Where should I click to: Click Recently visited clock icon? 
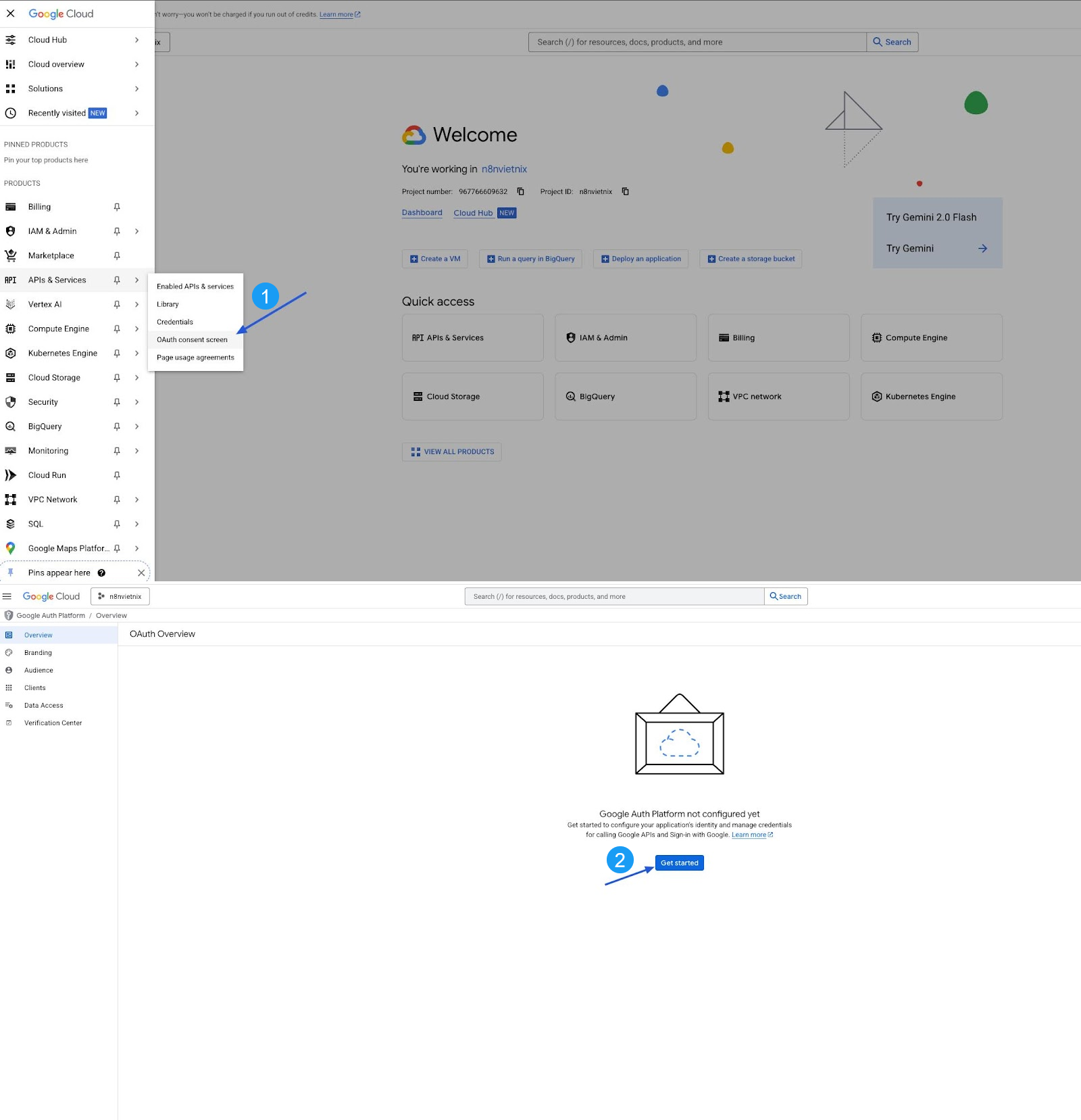(x=11, y=113)
